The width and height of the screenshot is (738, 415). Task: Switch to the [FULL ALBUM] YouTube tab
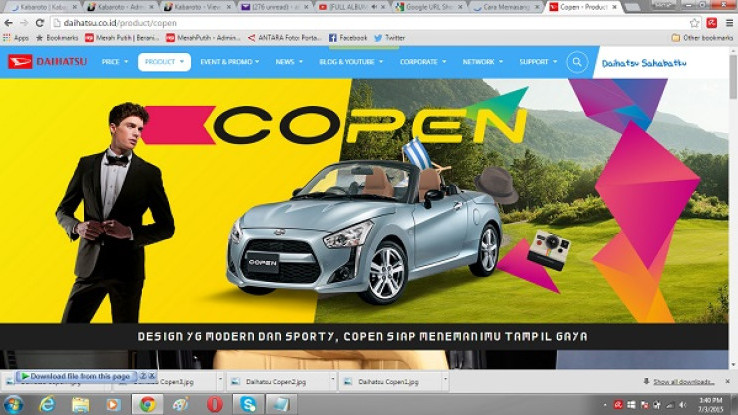point(351,7)
